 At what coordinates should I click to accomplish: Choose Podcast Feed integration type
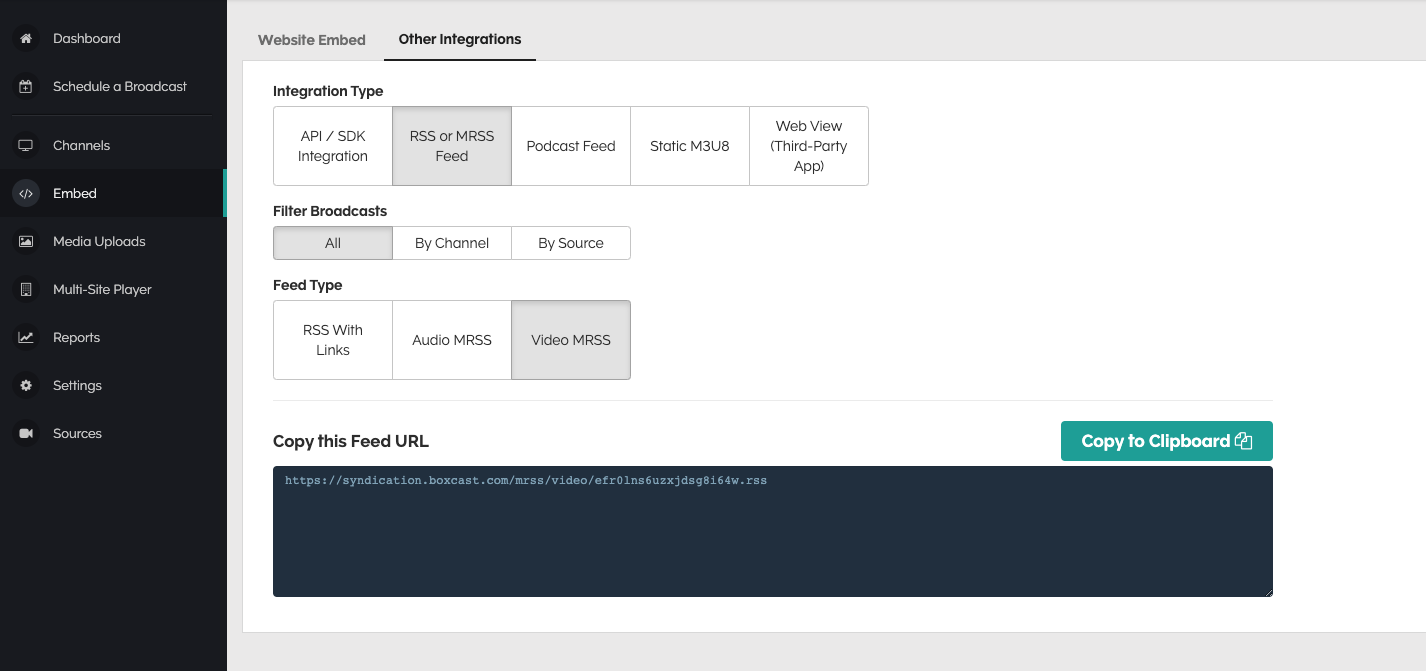tap(571, 146)
